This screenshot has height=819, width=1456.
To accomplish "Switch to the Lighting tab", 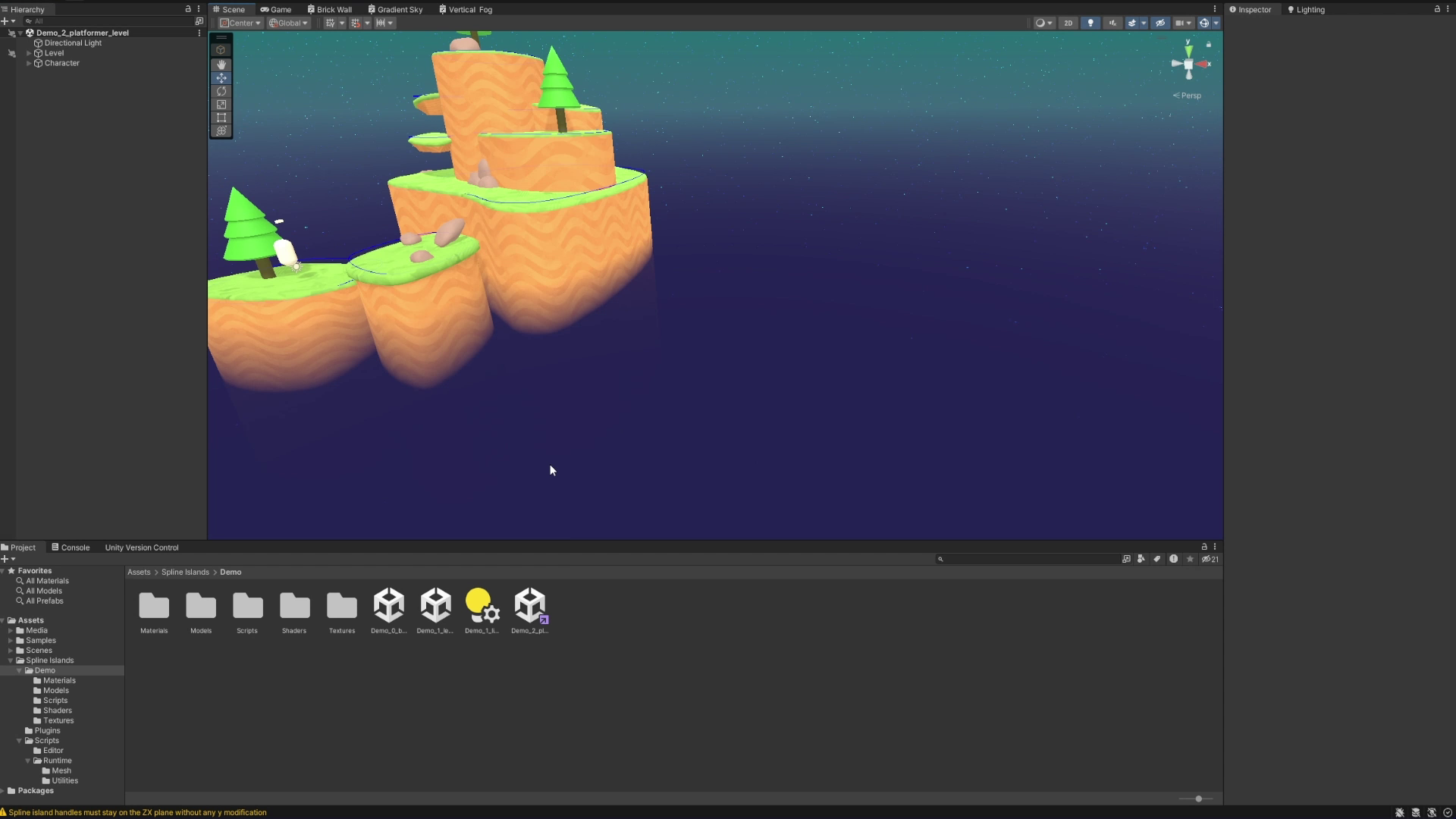I will [x=1306, y=9].
